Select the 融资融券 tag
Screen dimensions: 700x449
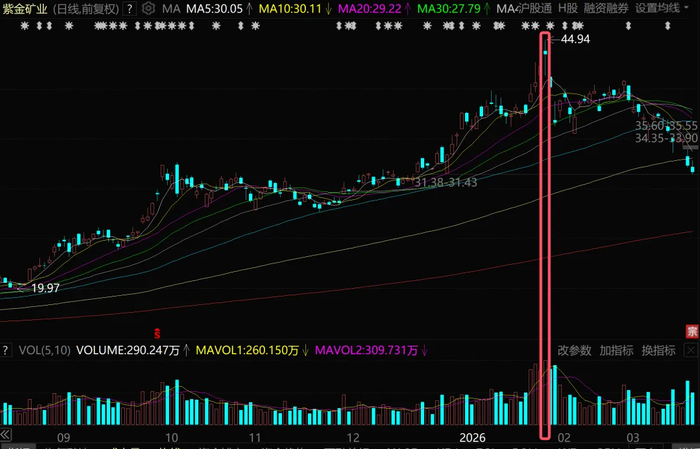click(x=606, y=8)
